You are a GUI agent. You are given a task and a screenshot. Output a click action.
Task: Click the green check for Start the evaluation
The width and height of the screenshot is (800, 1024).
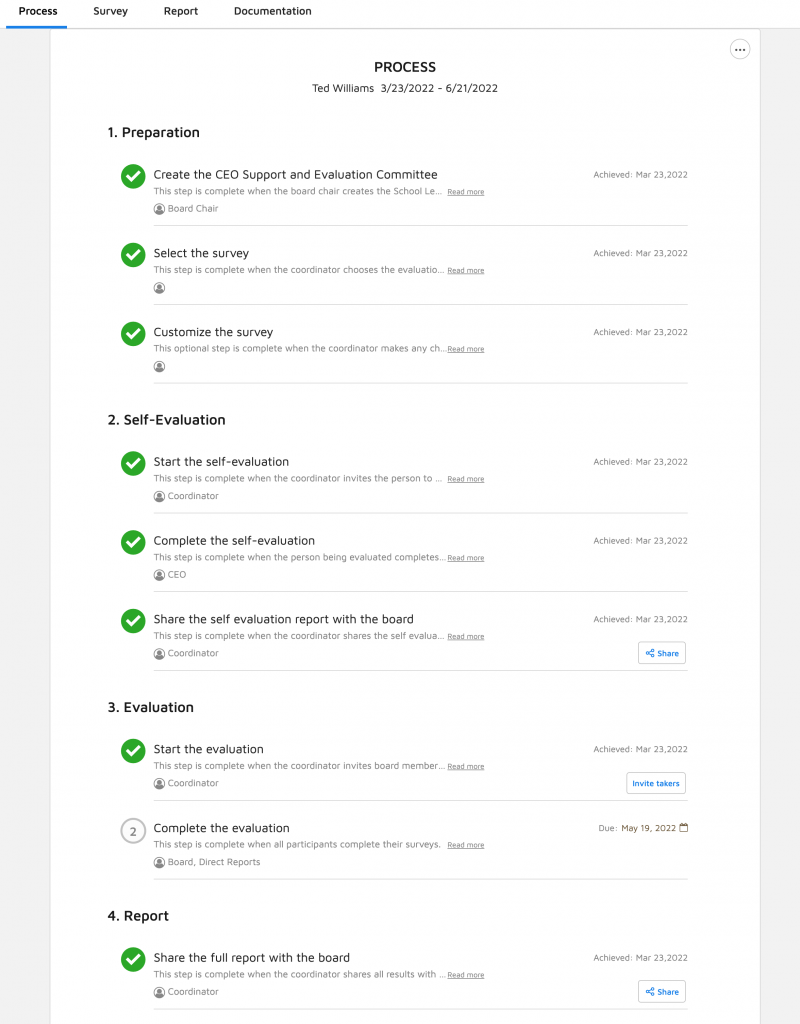[x=133, y=751]
